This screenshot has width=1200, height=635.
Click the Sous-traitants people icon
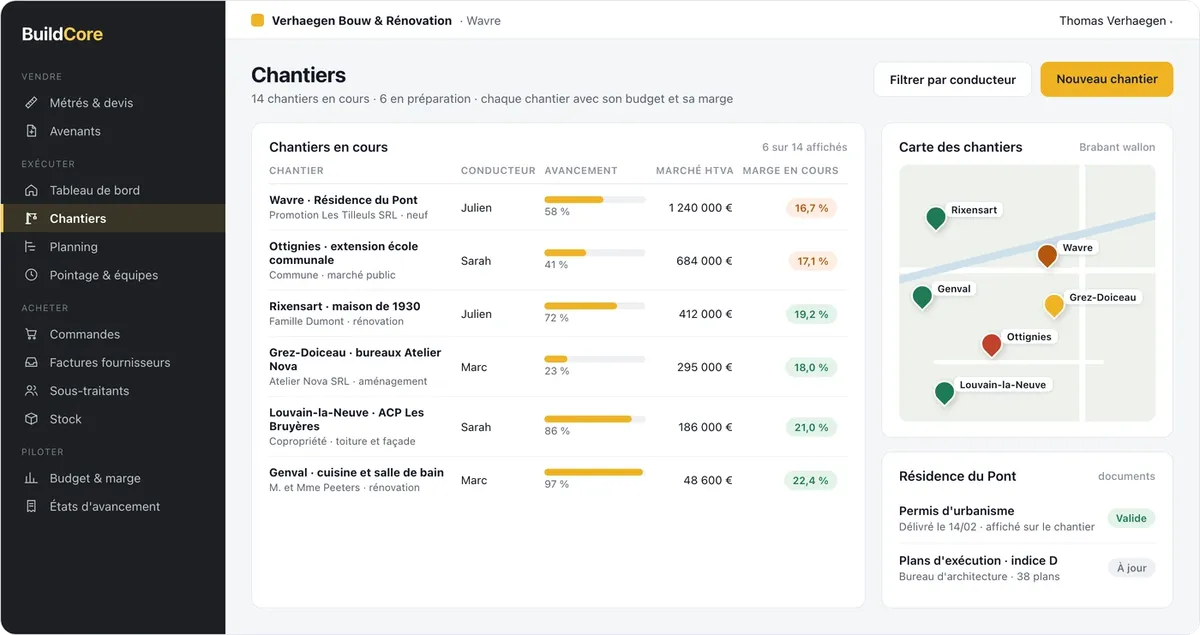click(31, 391)
